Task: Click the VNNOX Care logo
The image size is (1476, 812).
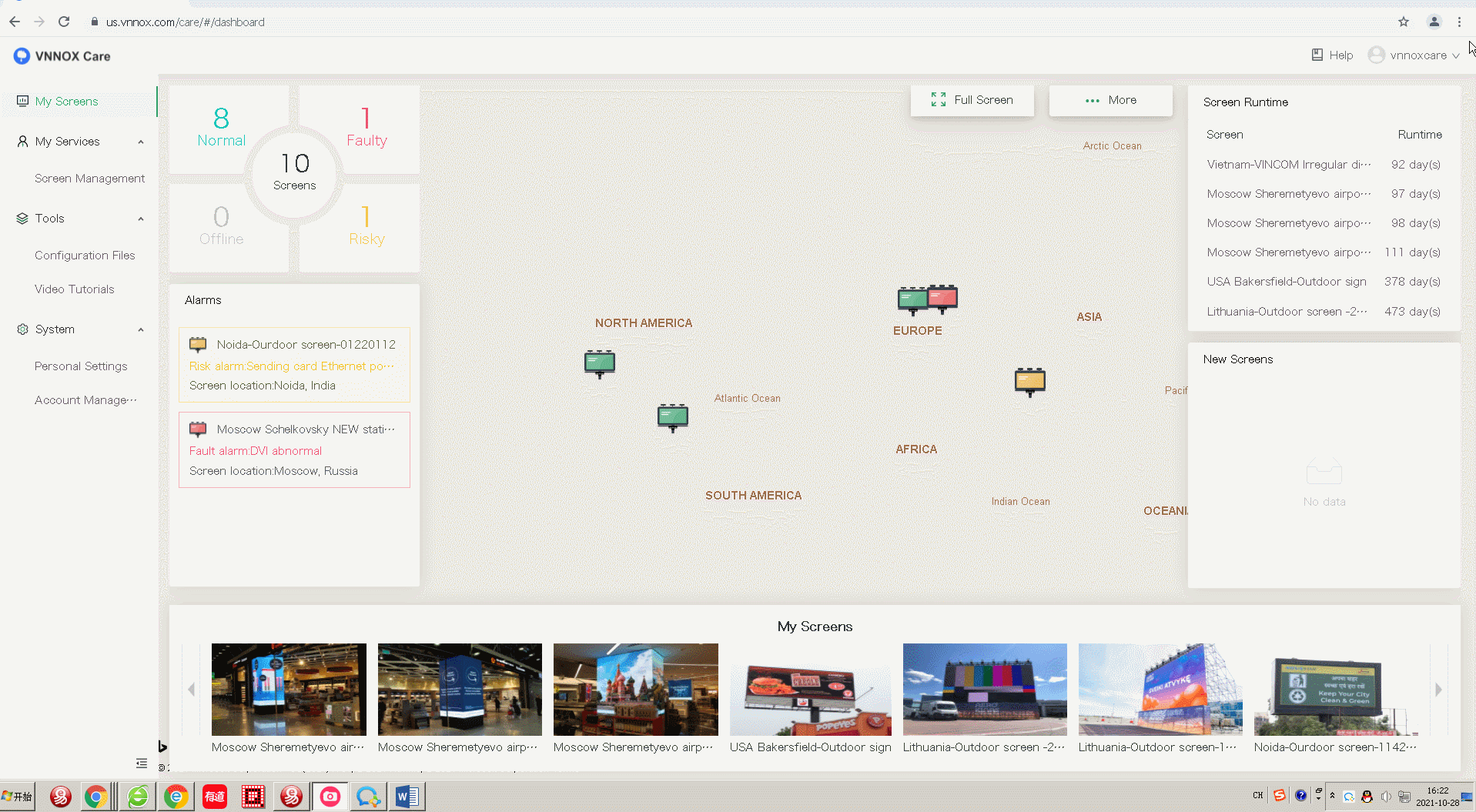Action: pos(62,56)
